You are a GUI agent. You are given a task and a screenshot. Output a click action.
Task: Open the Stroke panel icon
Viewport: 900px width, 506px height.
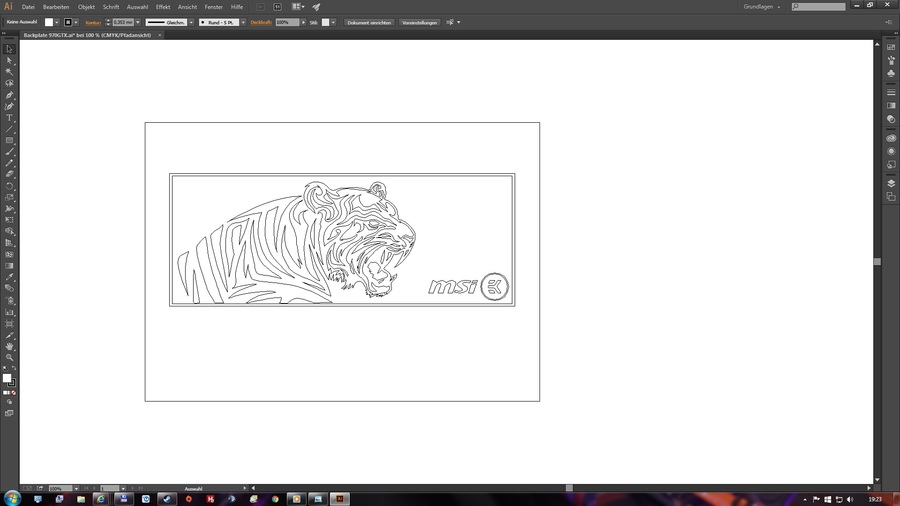891,92
